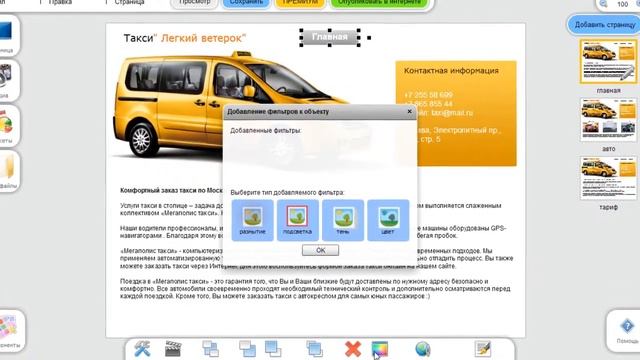The height and width of the screenshot is (360, 640).
Task: Select the главная page thumbnail
Action: [608, 62]
